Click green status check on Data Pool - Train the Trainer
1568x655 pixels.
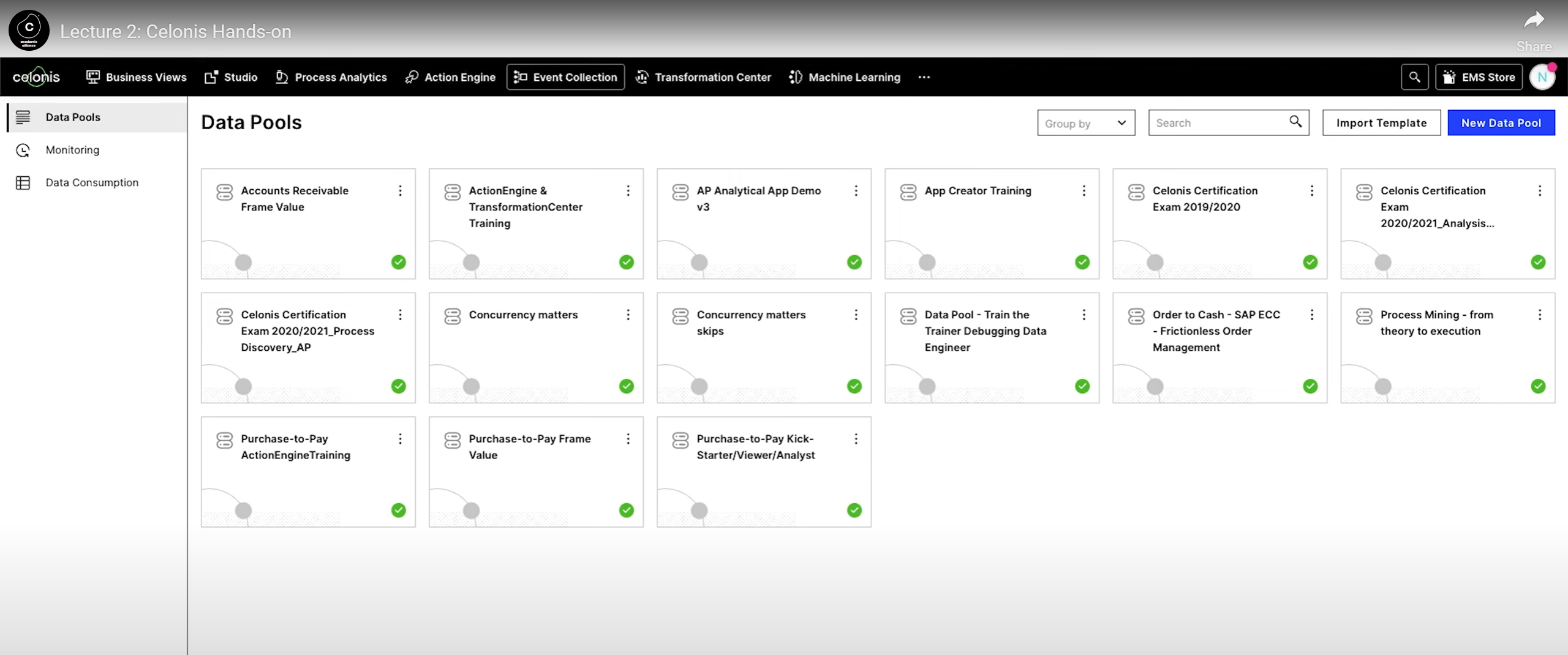1082,386
